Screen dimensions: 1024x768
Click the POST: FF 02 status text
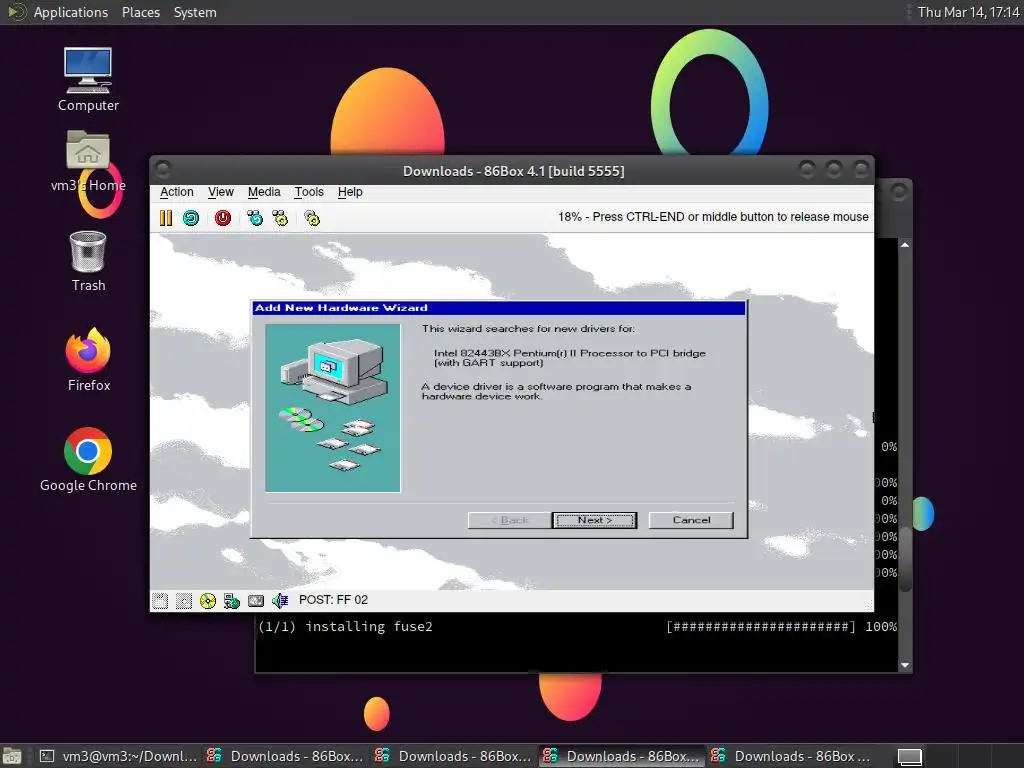point(333,600)
